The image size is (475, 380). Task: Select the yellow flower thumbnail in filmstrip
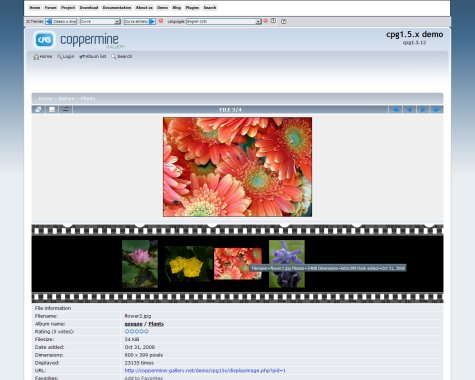coord(189,264)
